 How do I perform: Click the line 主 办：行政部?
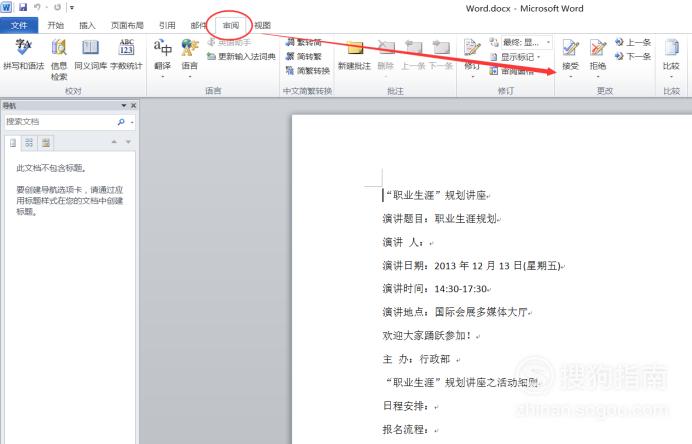coord(421,359)
